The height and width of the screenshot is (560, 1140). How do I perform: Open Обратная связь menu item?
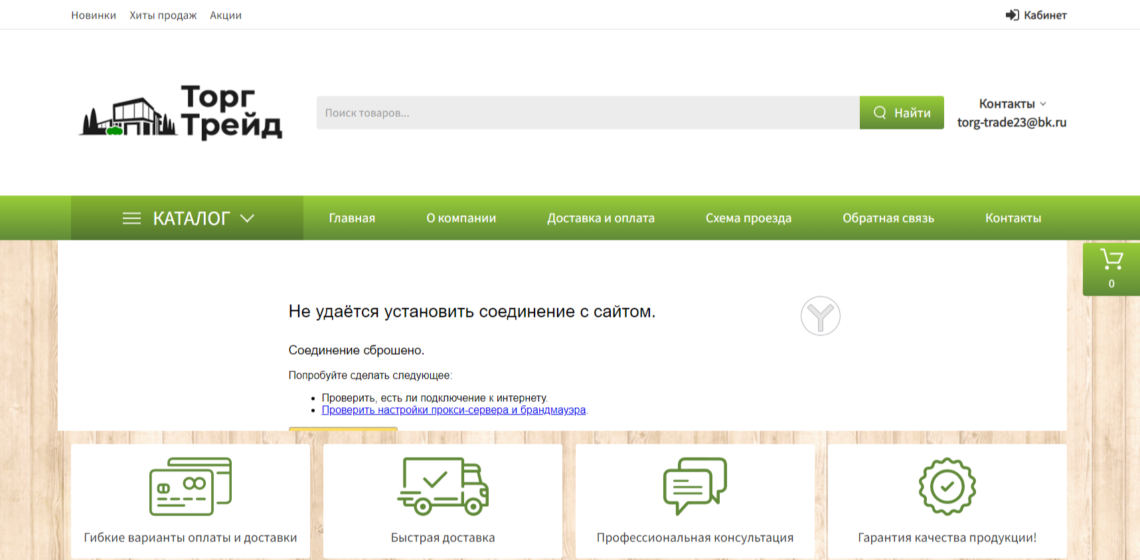pos(888,217)
